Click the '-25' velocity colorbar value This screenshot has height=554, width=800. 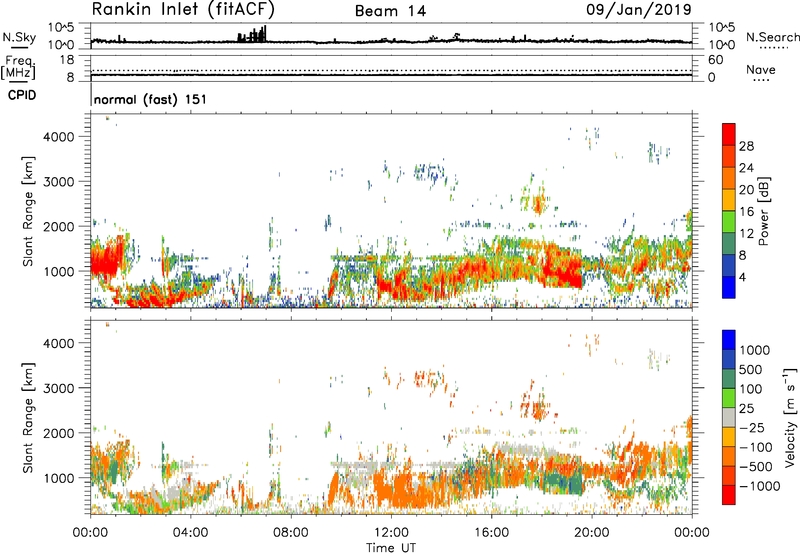(753, 428)
